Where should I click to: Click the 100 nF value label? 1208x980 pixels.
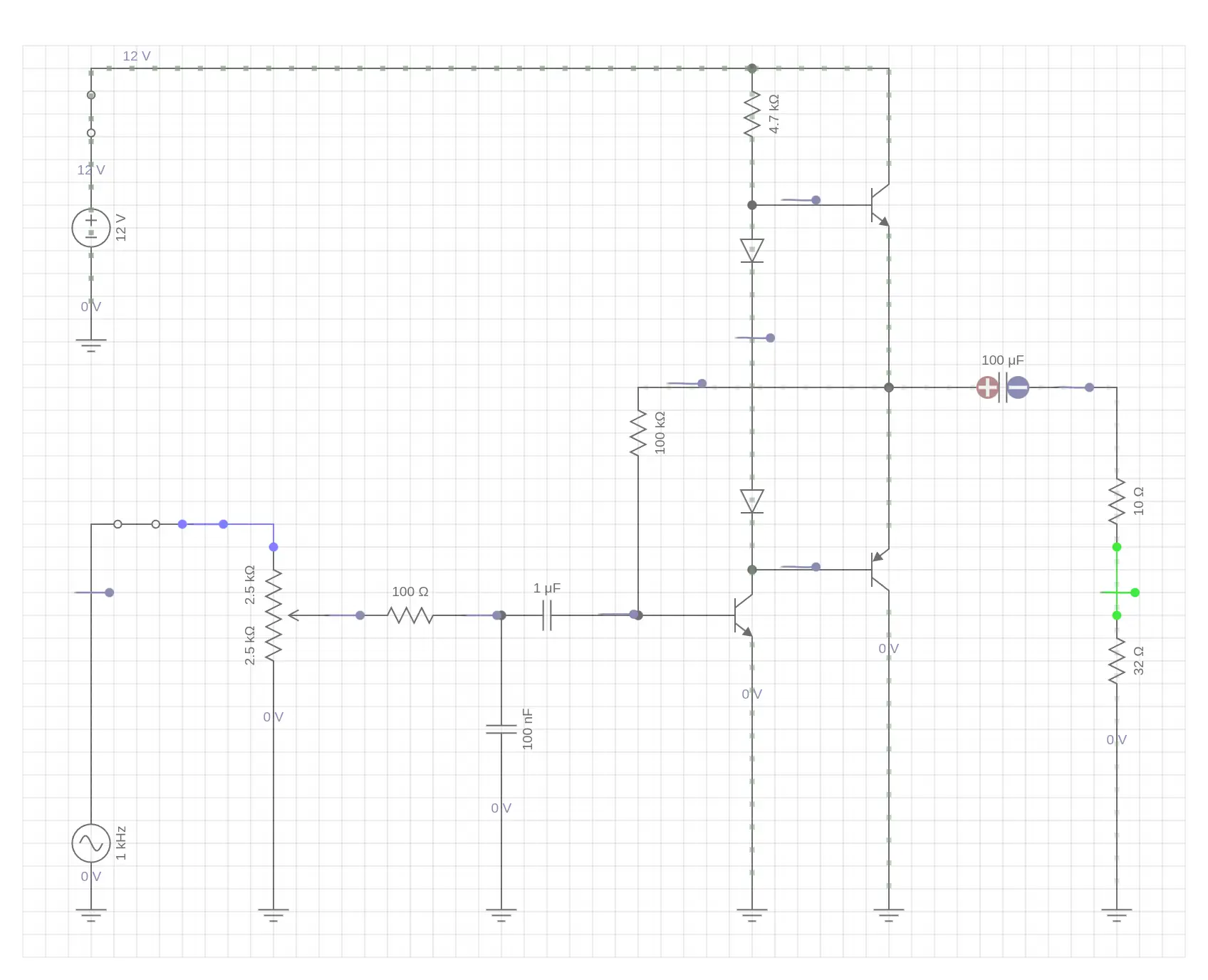click(x=527, y=729)
